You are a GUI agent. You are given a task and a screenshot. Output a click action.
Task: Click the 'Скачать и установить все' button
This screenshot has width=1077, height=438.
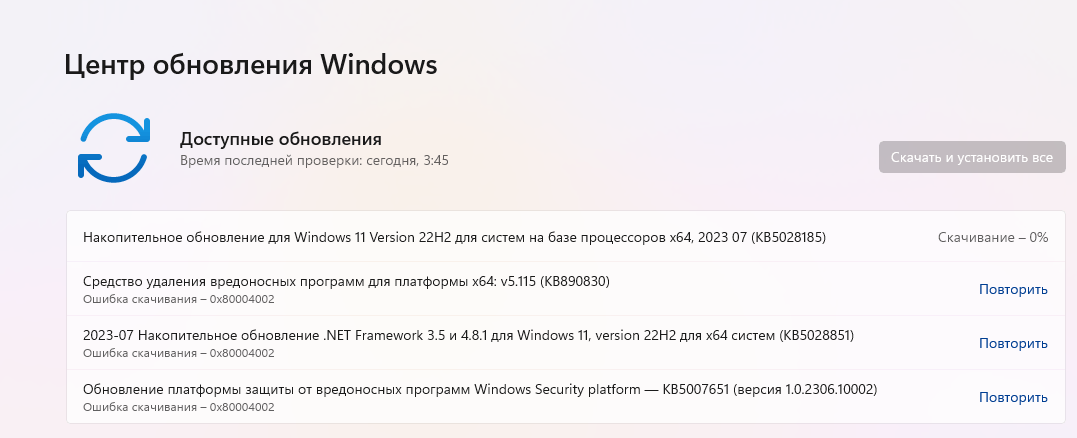(x=972, y=157)
